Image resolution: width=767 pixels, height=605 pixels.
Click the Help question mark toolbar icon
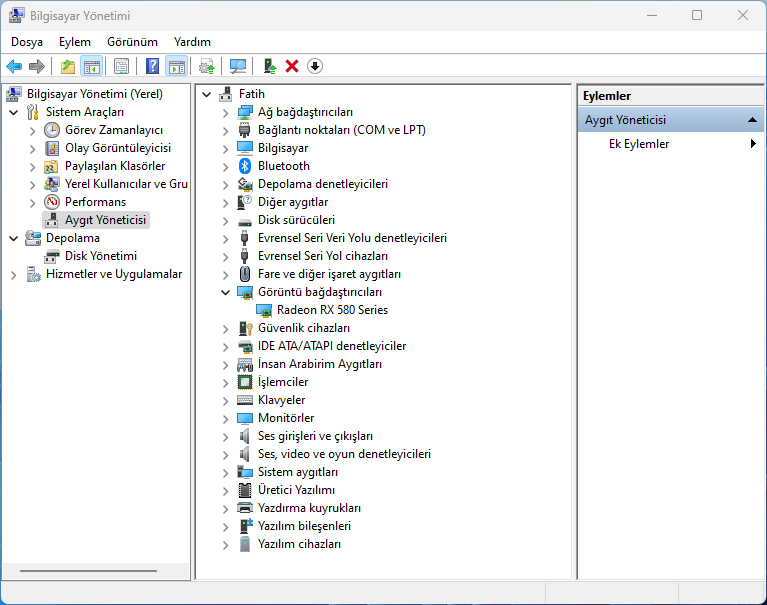(152, 66)
